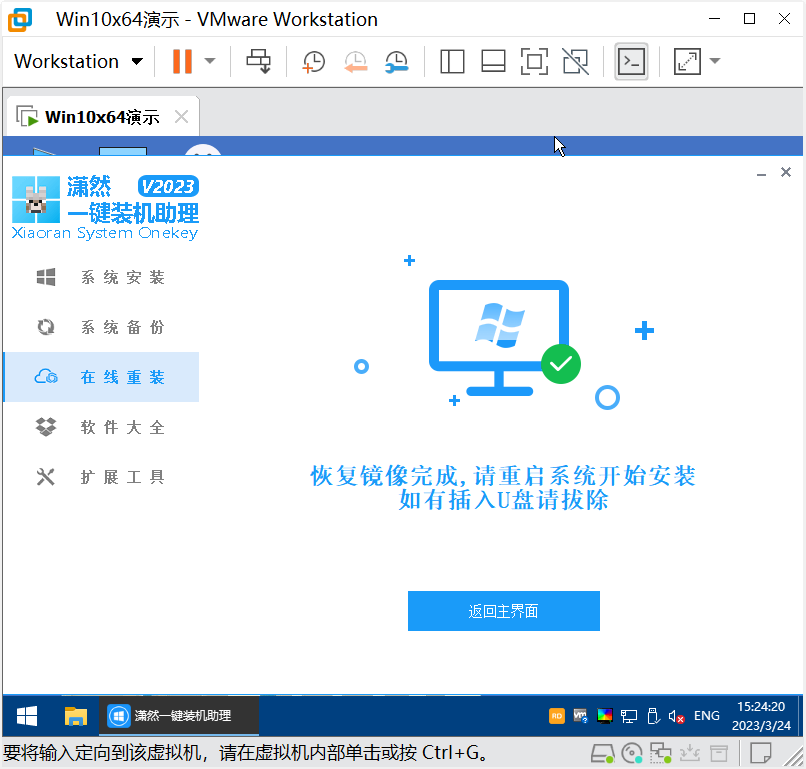Select the Win10x64演示 VM tab

[101, 117]
